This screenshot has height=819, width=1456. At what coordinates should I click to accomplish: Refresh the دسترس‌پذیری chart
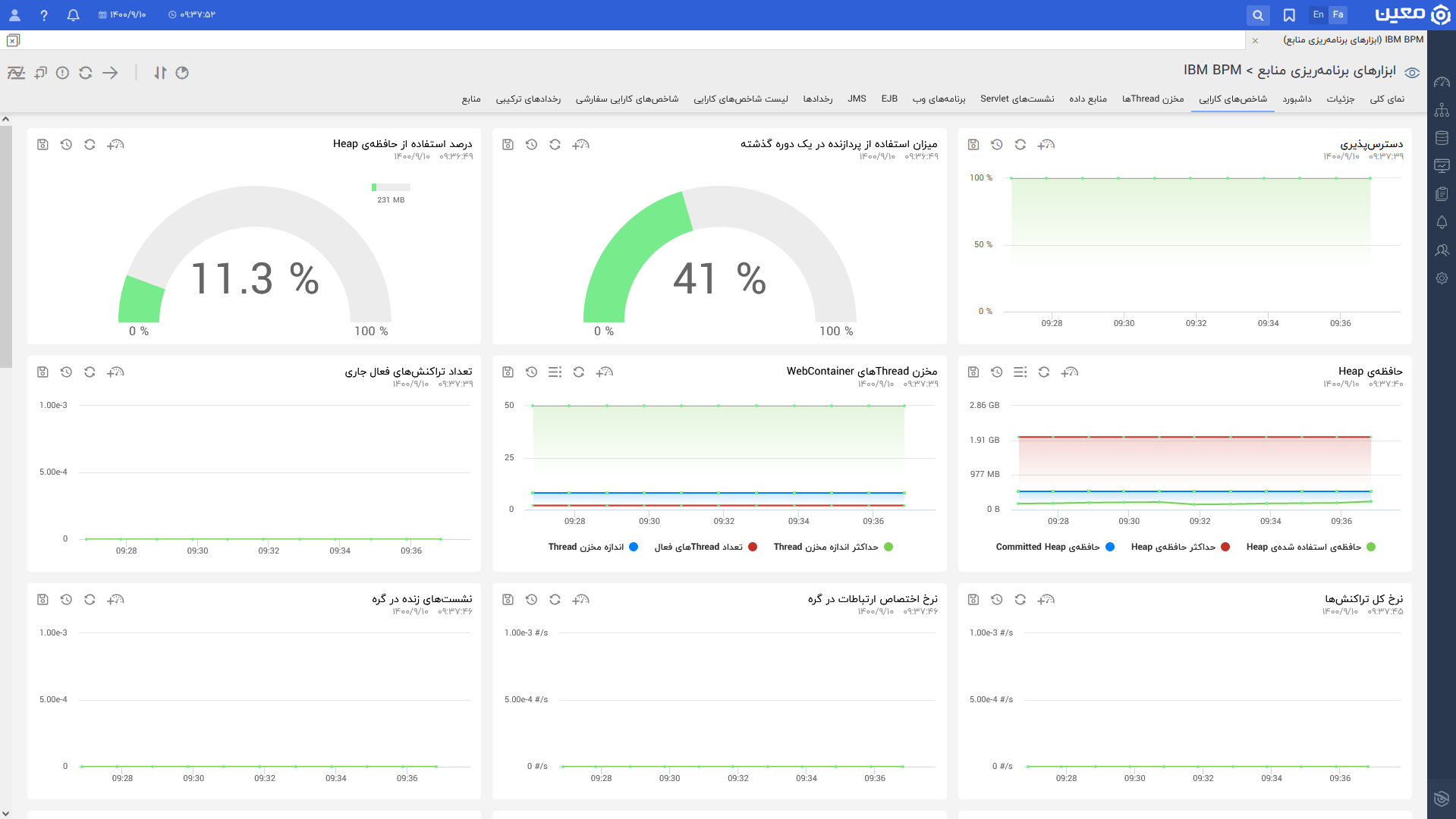pos(1020,144)
